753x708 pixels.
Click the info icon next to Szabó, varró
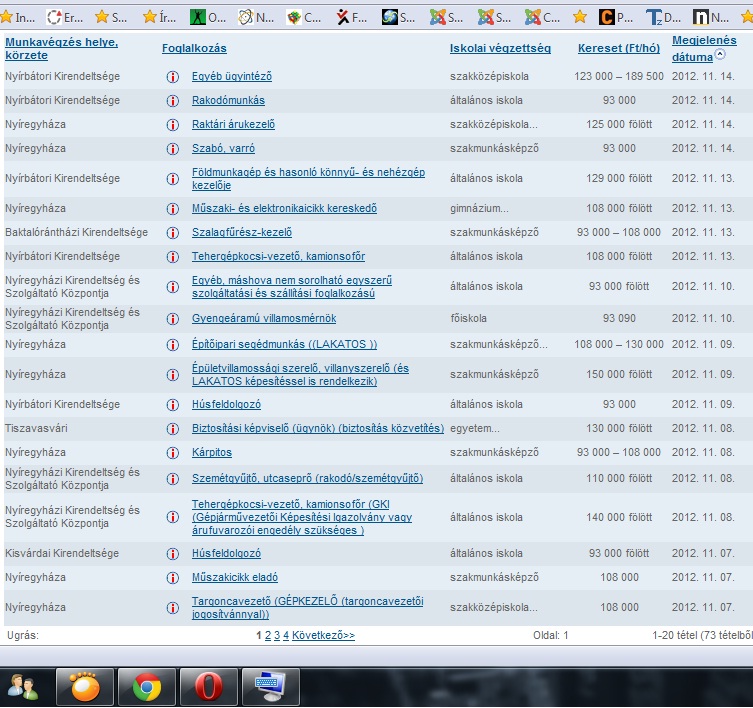(x=172, y=149)
